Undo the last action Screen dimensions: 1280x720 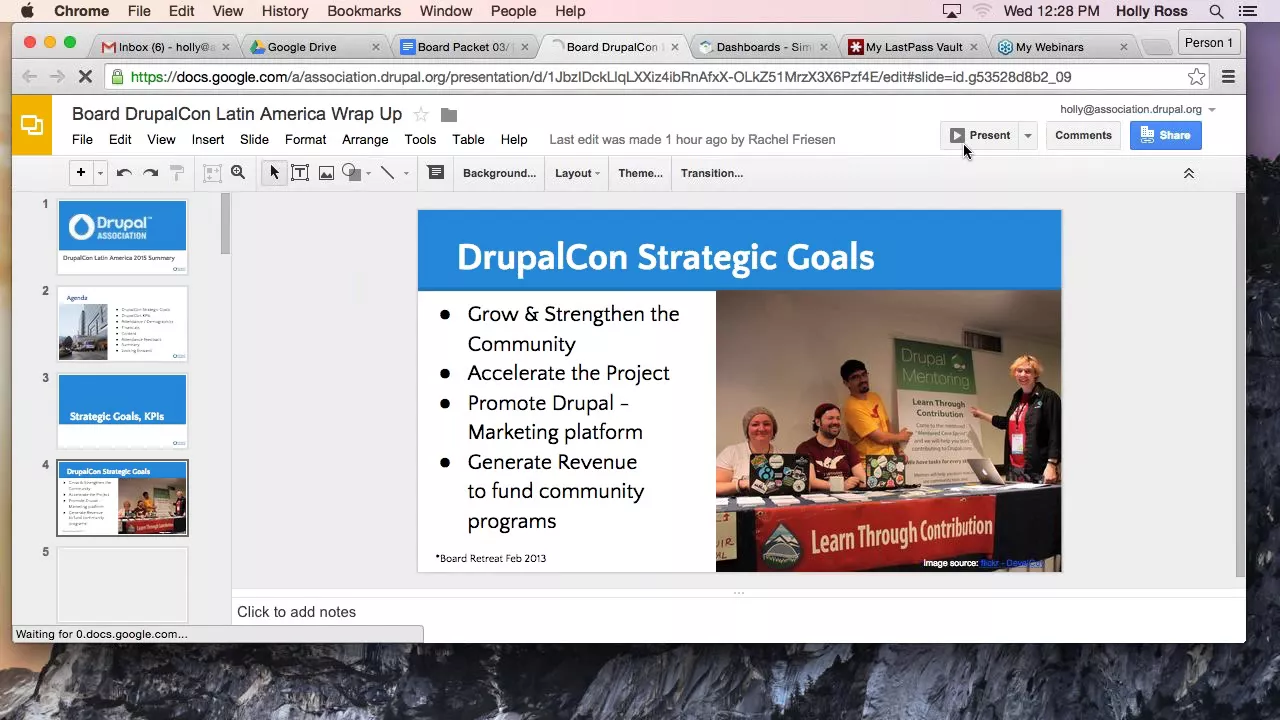124,173
